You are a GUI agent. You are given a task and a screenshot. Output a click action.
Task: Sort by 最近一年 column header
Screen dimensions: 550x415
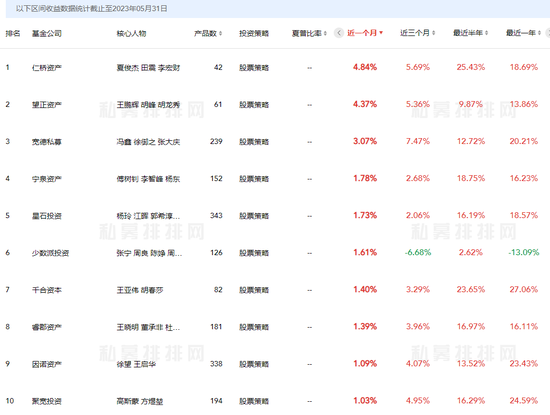pos(523,33)
